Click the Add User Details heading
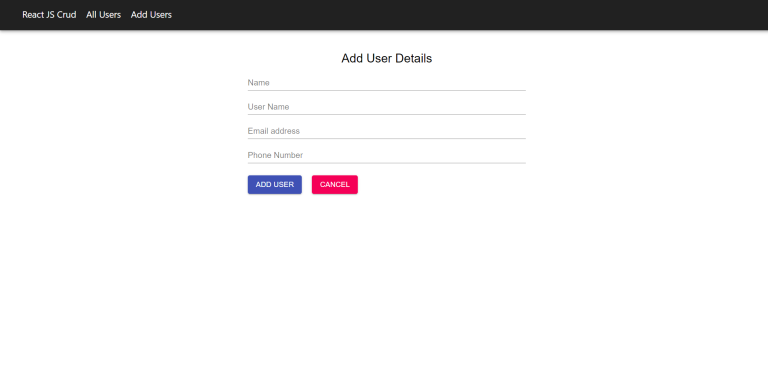768x370 pixels. click(x=386, y=58)
